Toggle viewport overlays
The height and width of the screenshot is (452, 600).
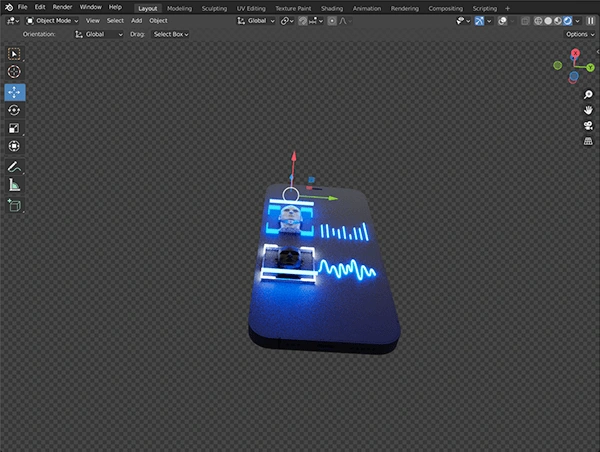point(502,21)
